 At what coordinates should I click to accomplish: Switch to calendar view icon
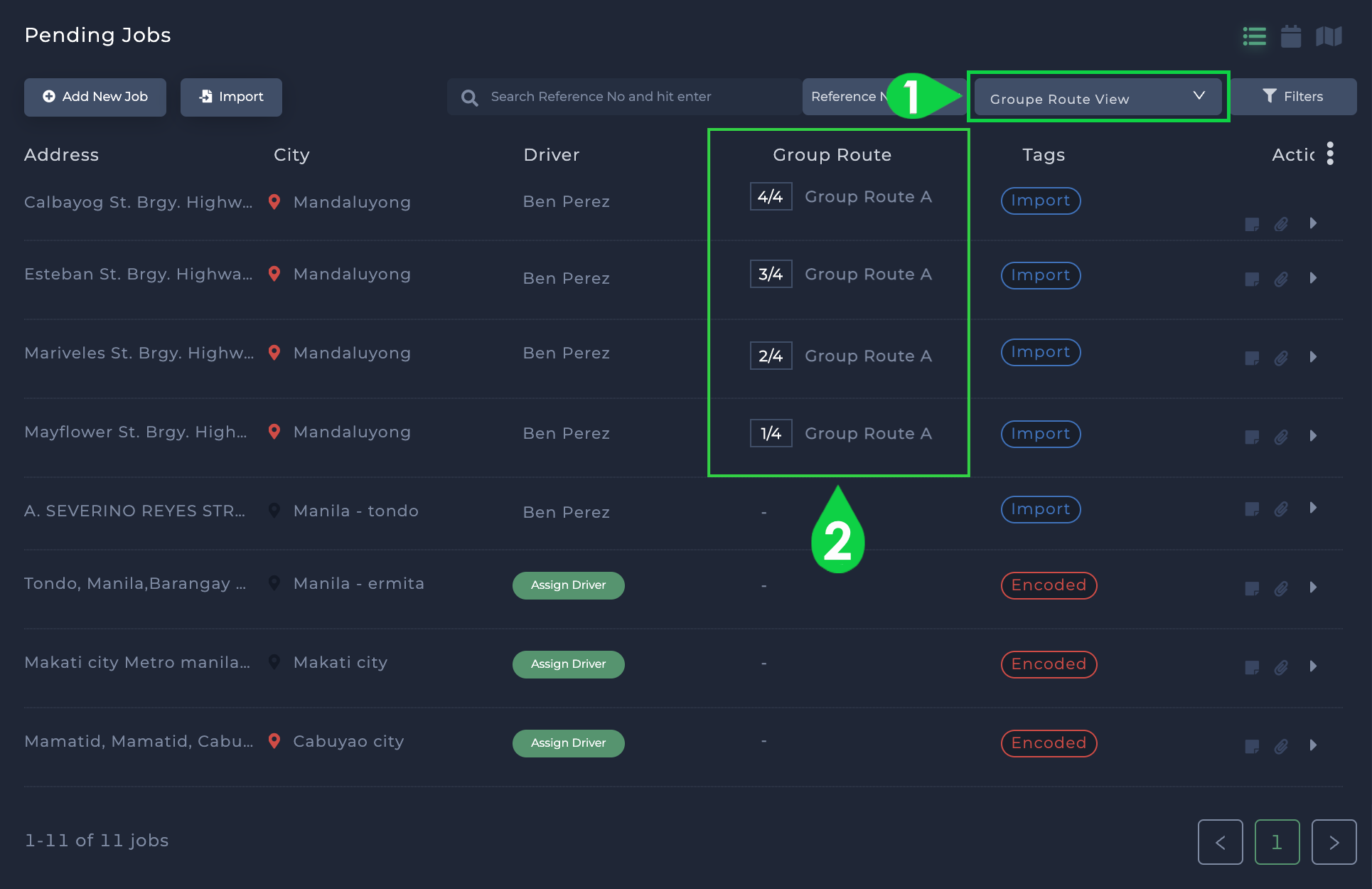pos(1291,36)
